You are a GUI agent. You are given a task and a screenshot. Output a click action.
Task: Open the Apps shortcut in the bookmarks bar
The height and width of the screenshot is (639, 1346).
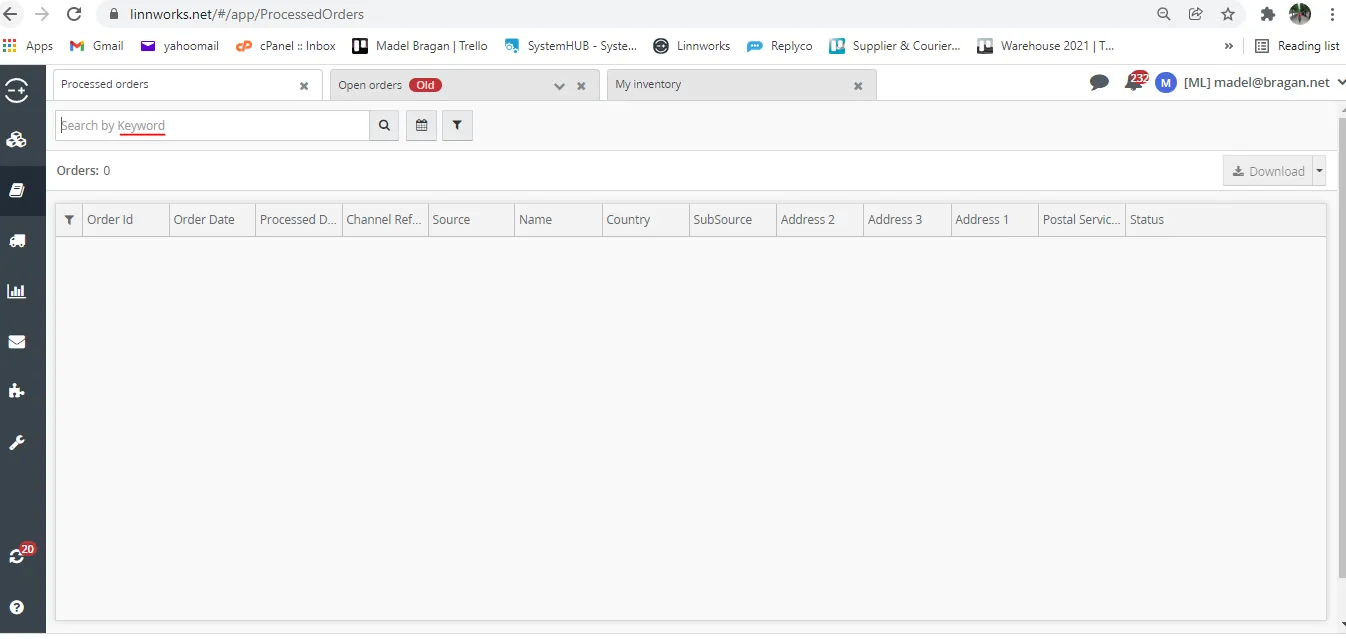pos(28,46)
